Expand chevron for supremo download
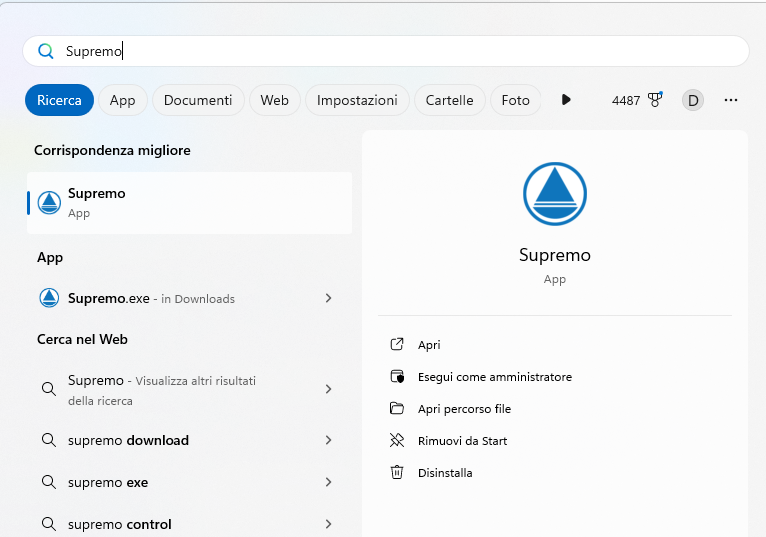The image size is (766, 537). [x=328, y=440]
